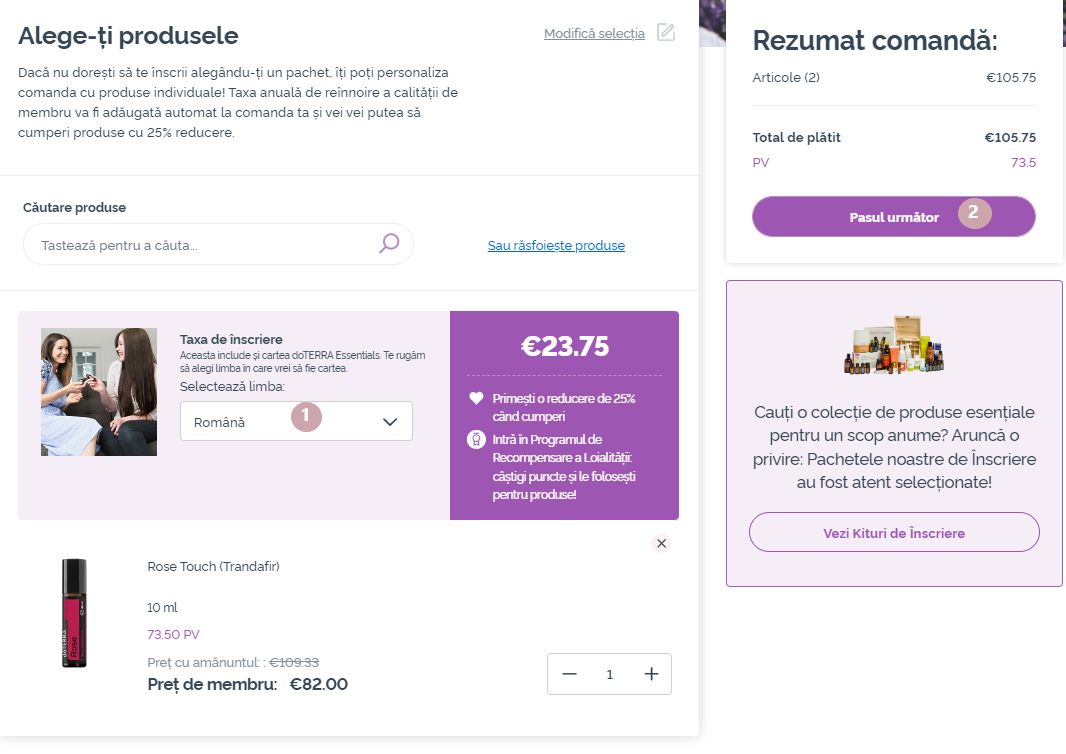Expand language dropdown chevron arrow
Image resolution: width=1066 pixels, height=754 pixels.
(x=390, y=422)
